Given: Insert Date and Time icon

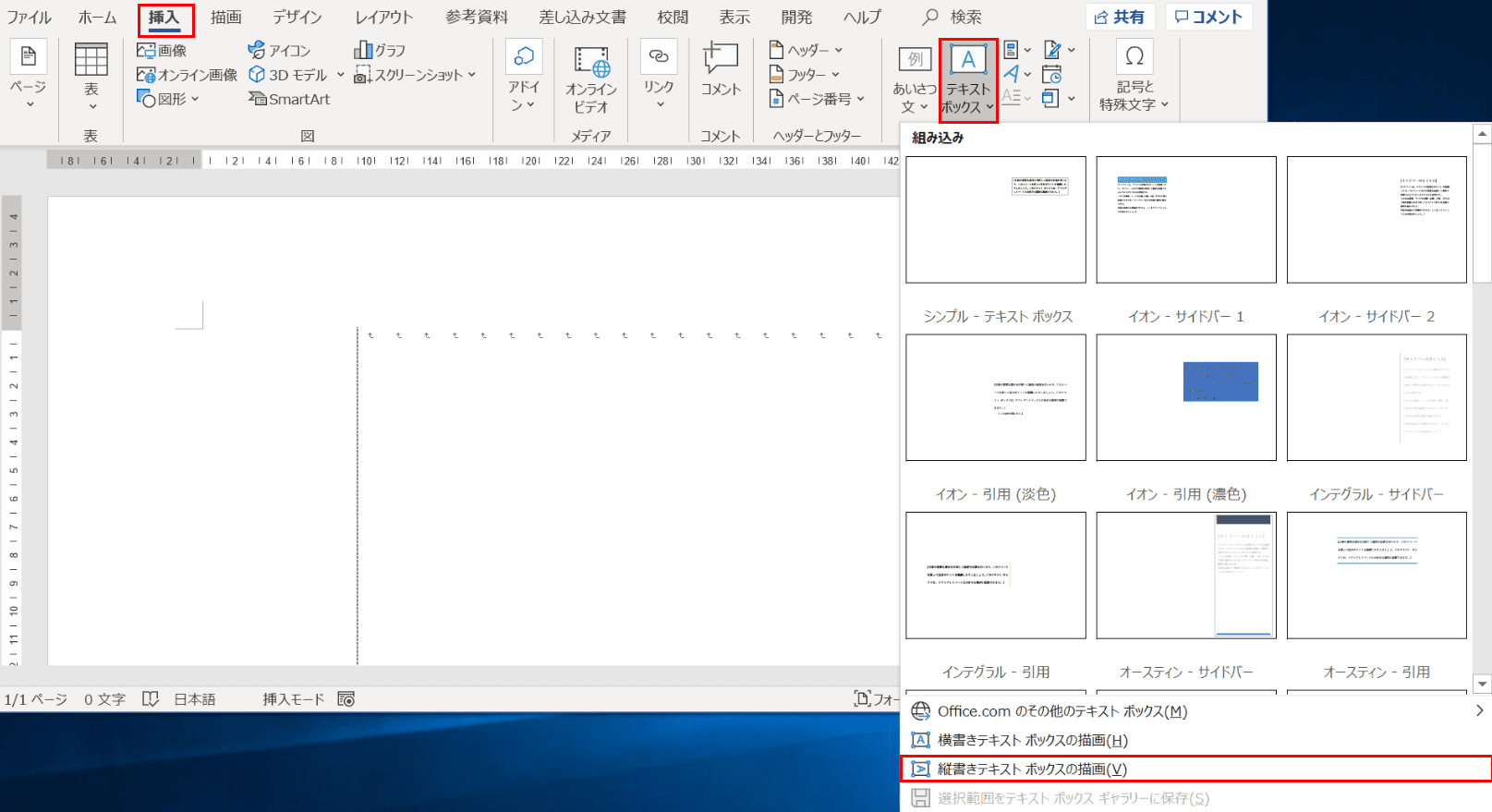Looking at the screenshot, I should pyautogui.click(x=1051, y=75).
